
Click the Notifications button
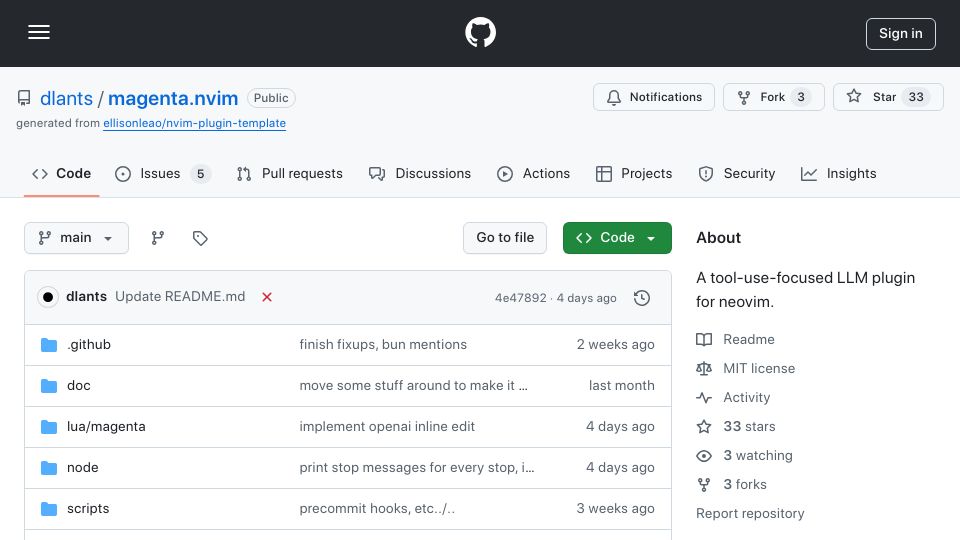click(x=653, y=97)
